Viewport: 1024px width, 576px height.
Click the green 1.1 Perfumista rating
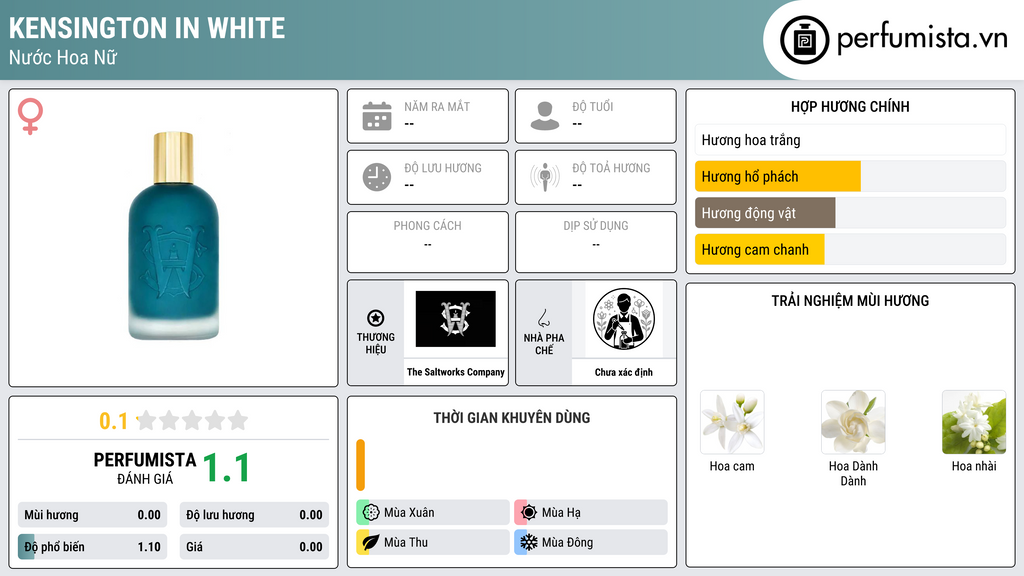coord(226,468)
